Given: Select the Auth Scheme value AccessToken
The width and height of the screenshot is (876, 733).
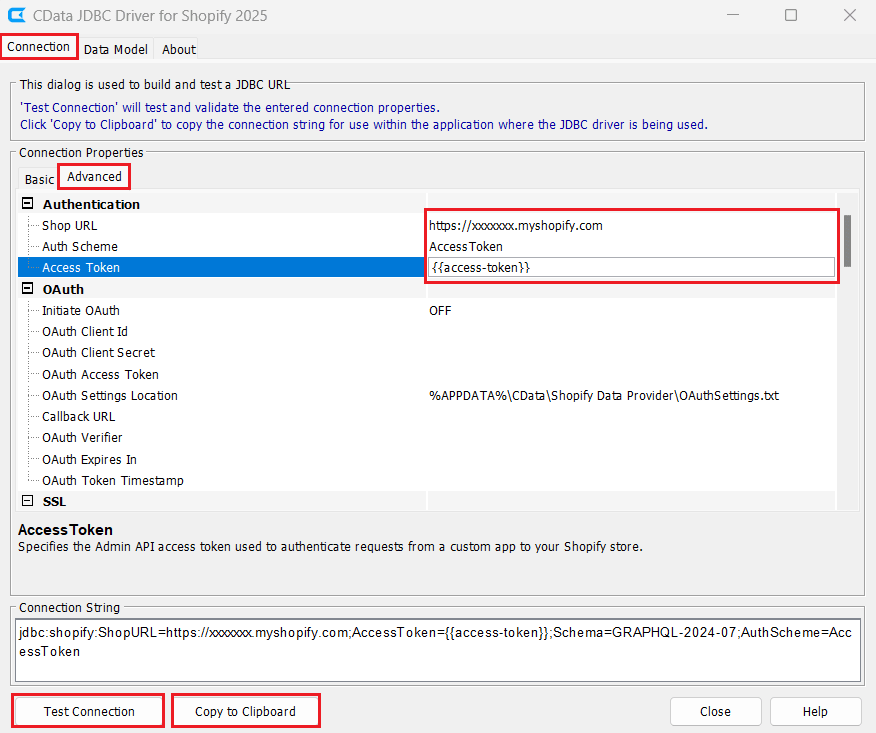Looking at the screenshot, I should pos(466,246).
